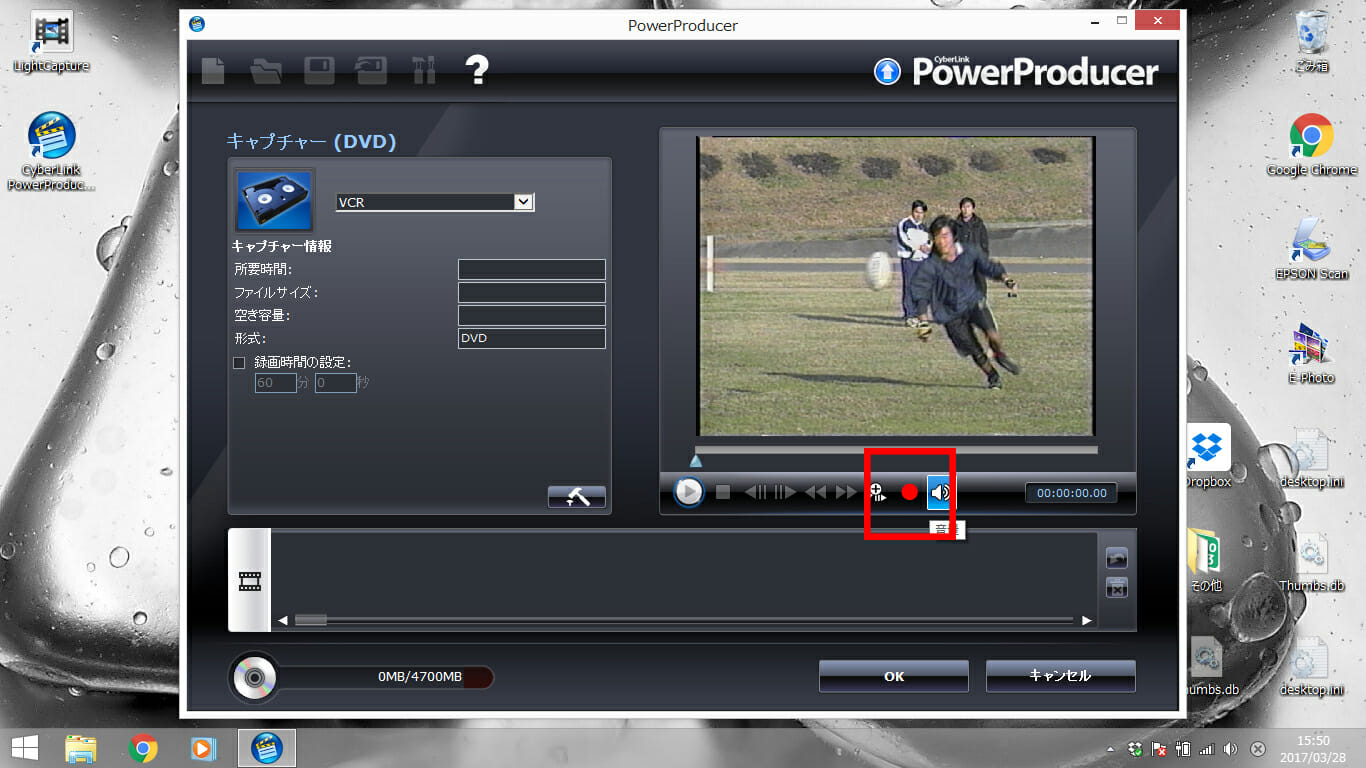Open project with the folder icon
Viewport: 1366px width, 768px height.
(266, 71)
